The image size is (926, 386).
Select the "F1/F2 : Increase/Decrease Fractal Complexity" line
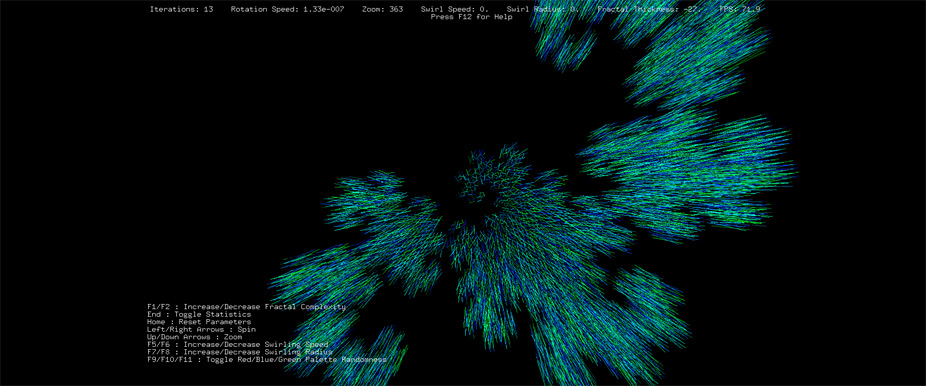click(x=246, y=307)
